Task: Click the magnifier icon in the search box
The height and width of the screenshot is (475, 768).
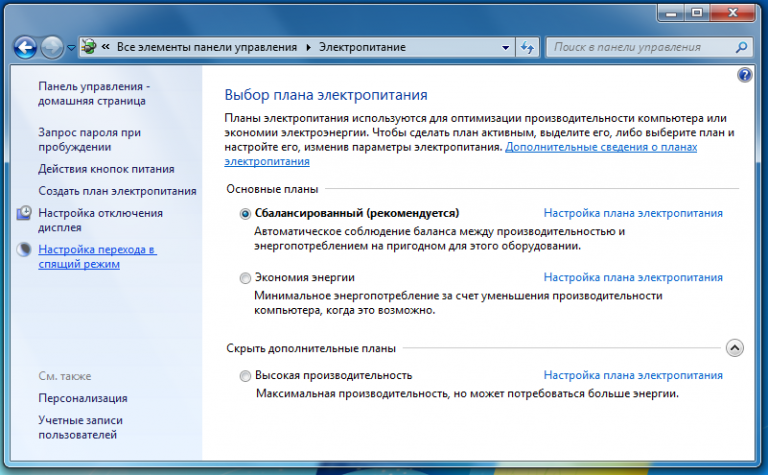Action: (740, 47)
